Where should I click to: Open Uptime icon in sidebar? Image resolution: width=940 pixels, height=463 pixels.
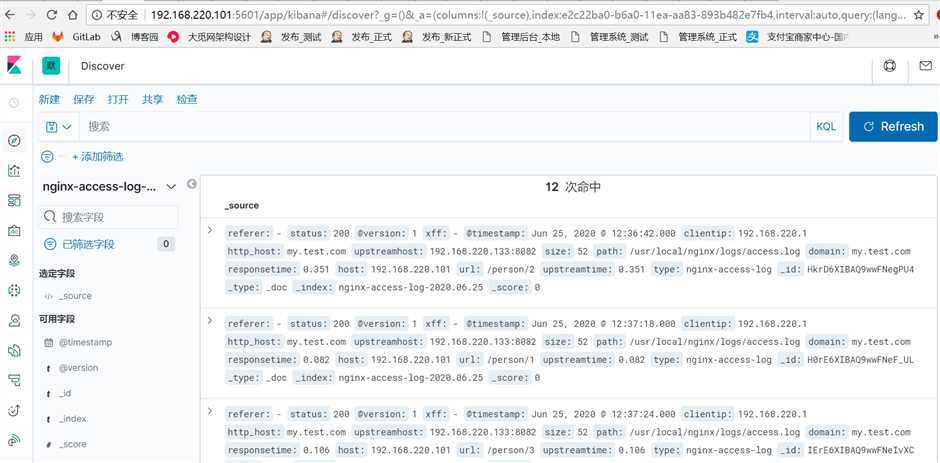14,410
